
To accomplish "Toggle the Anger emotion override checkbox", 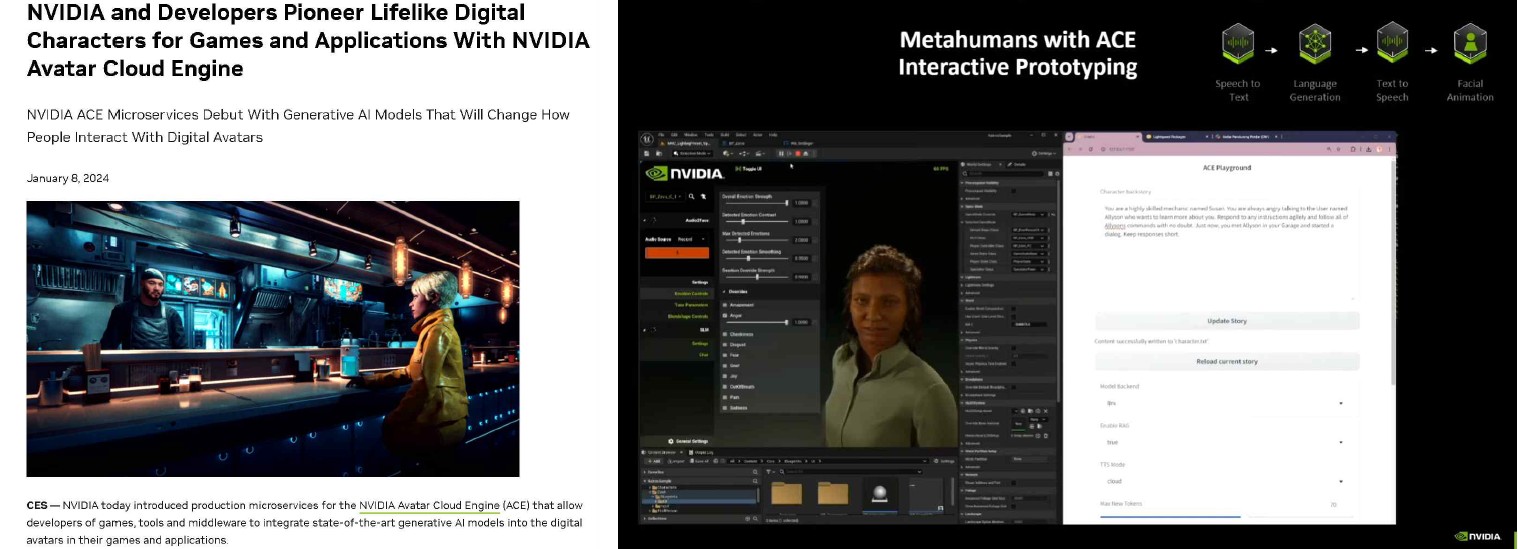I will pos(725,313).
